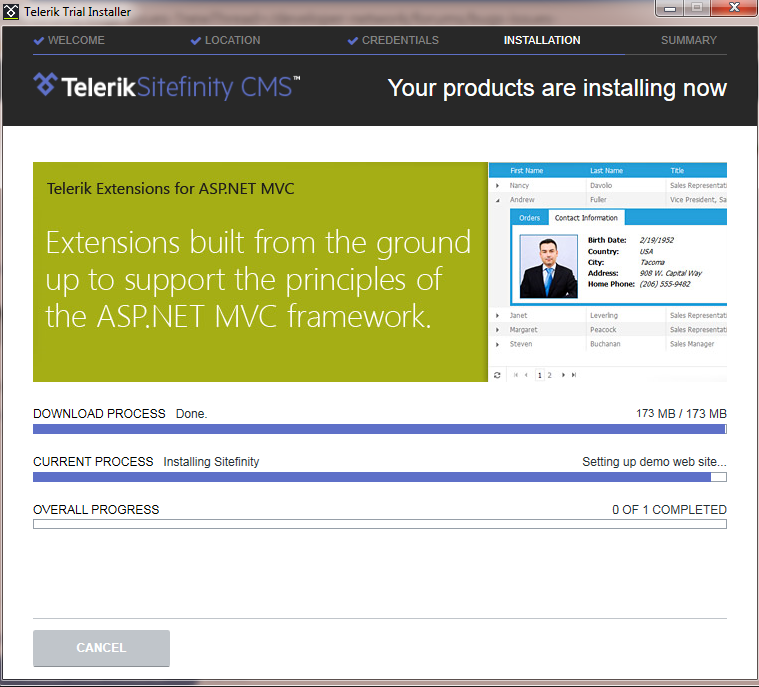Select page 1 in grid pager
The width and height of the screenshot is (759, 687).
pyautogui.click(x=540, y=375)
